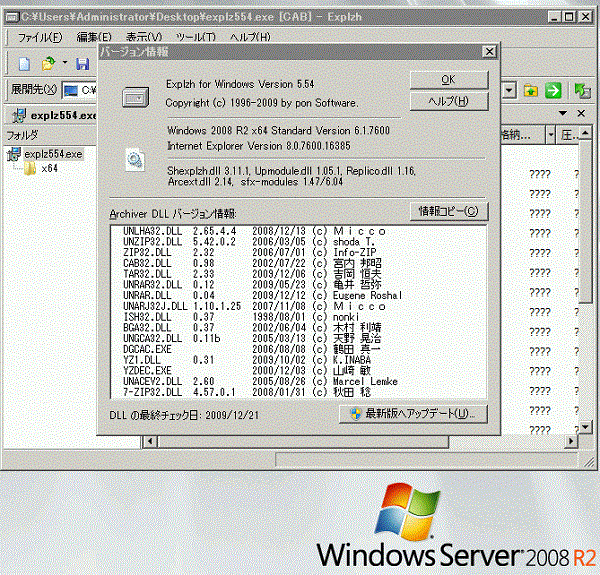Click the ヘルプ(H) button in dialog
The width and height of the screenshot is (600, 575).
click(449, 101)
